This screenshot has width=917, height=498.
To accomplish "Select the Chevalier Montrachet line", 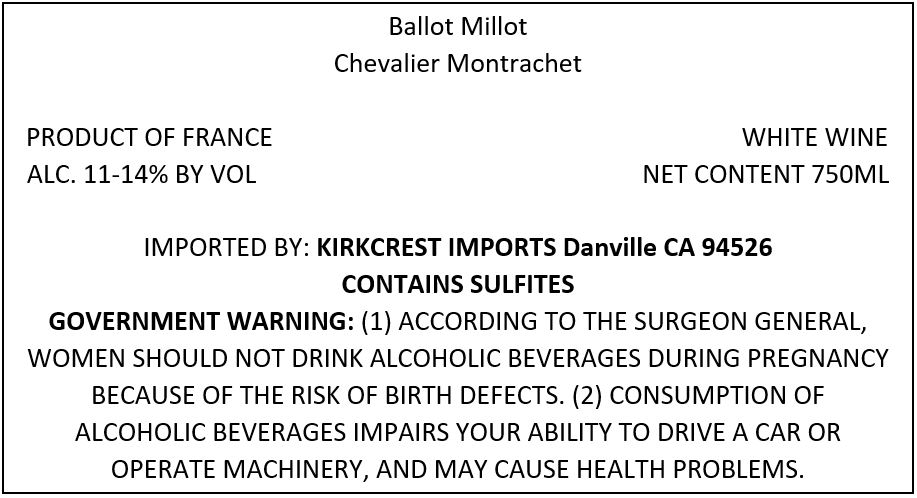I will pyautogui.click(x=458, y=63).
